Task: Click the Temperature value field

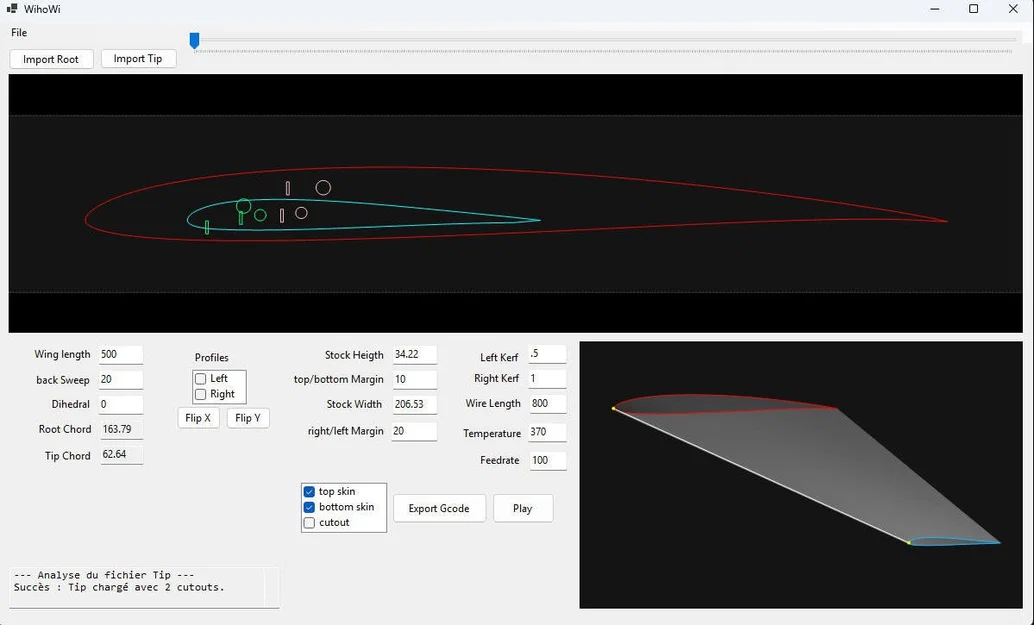Action: coord(546,431)
